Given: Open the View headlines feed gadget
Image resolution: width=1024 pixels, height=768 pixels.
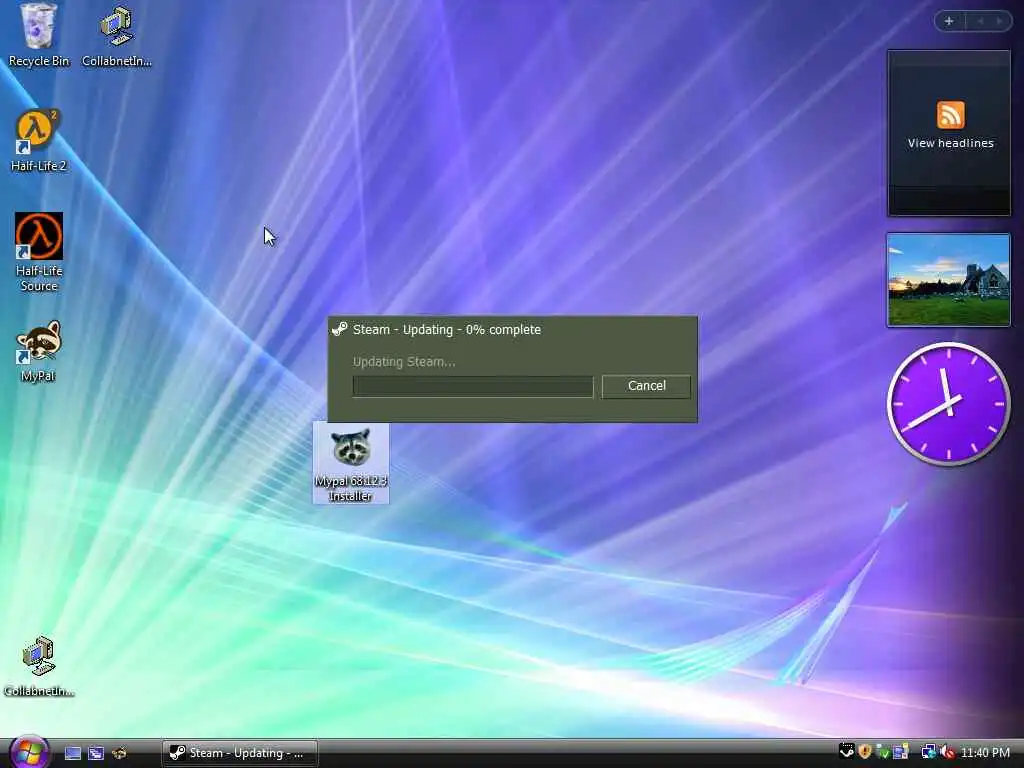Looking at the screenshot, I should (x=948, y=133).
